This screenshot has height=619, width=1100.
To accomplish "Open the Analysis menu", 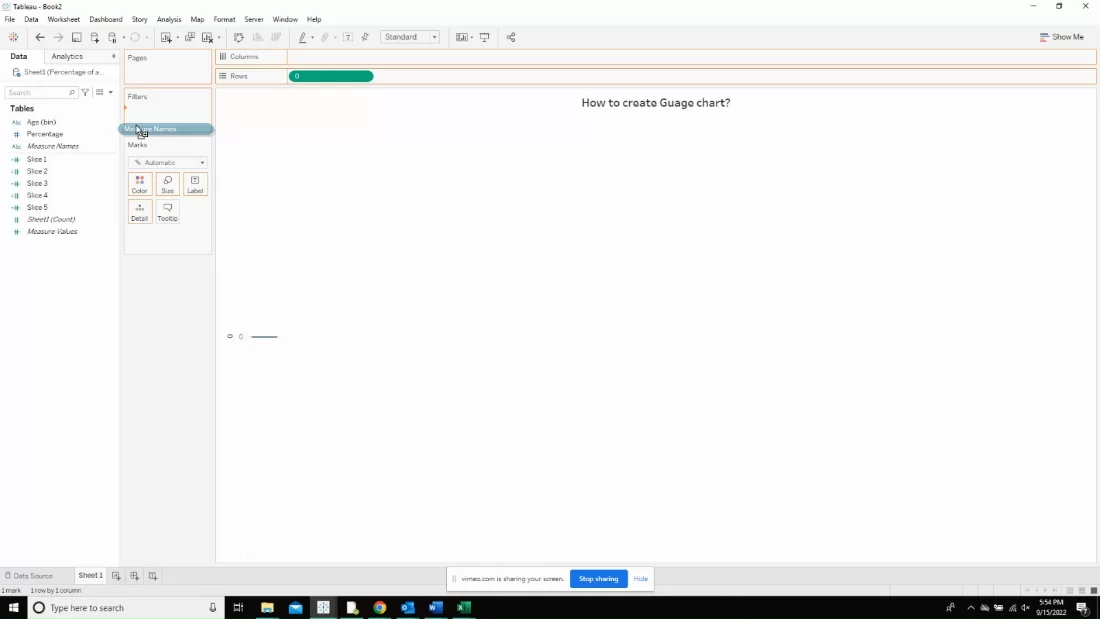I will pos(169,20).
